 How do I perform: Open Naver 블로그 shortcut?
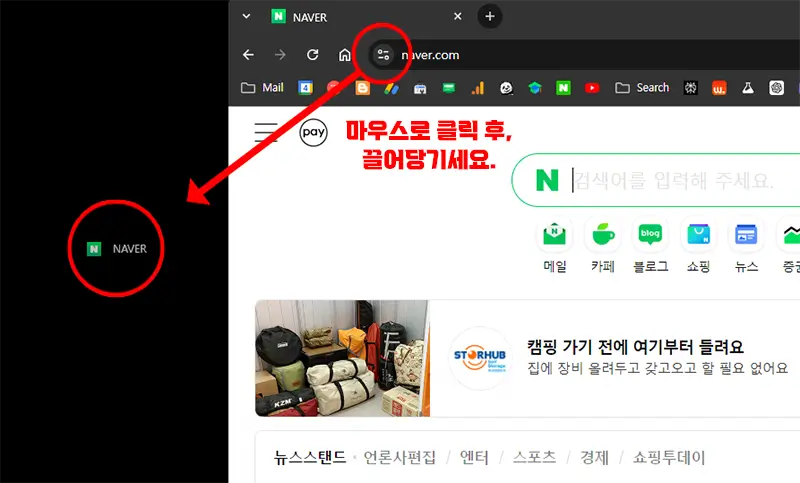pos(651,245)
